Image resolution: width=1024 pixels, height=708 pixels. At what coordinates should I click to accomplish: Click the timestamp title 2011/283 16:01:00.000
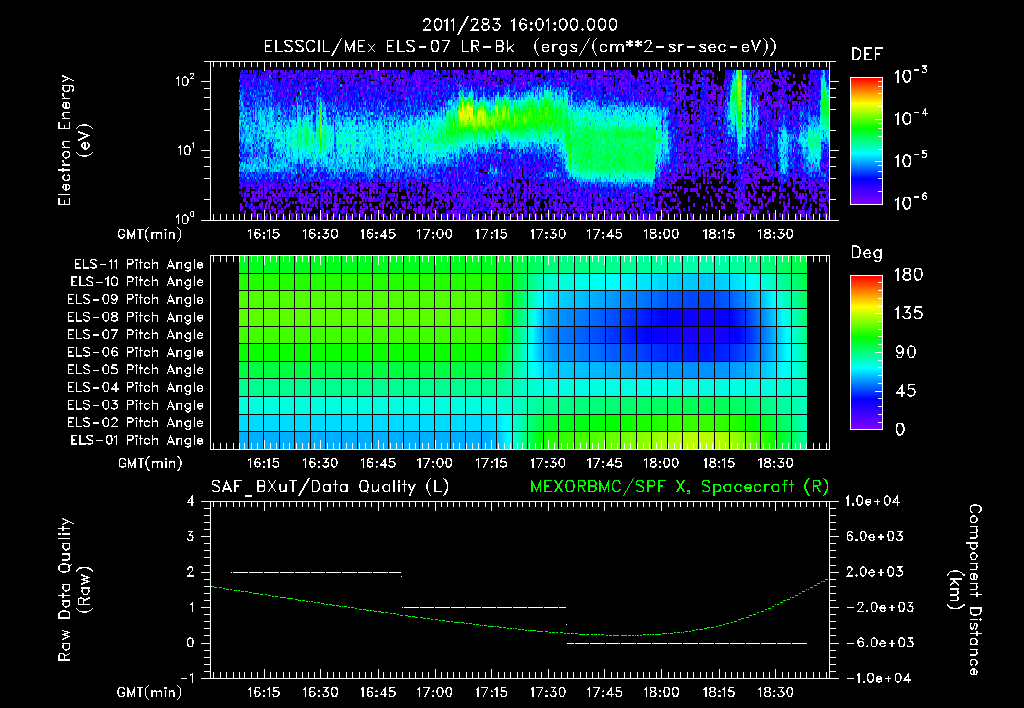[520, 25]
